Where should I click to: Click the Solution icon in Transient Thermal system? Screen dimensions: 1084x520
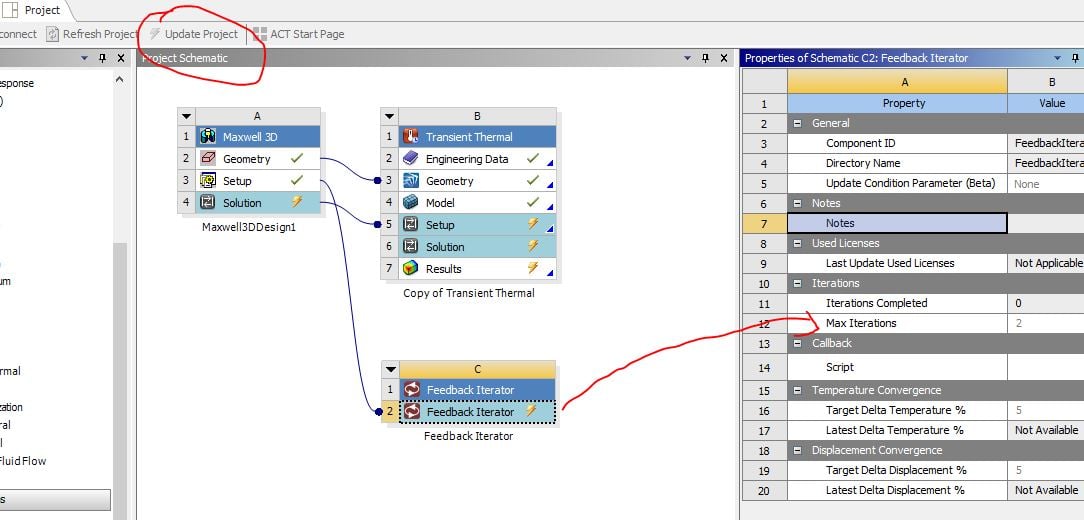coord(411,247)
